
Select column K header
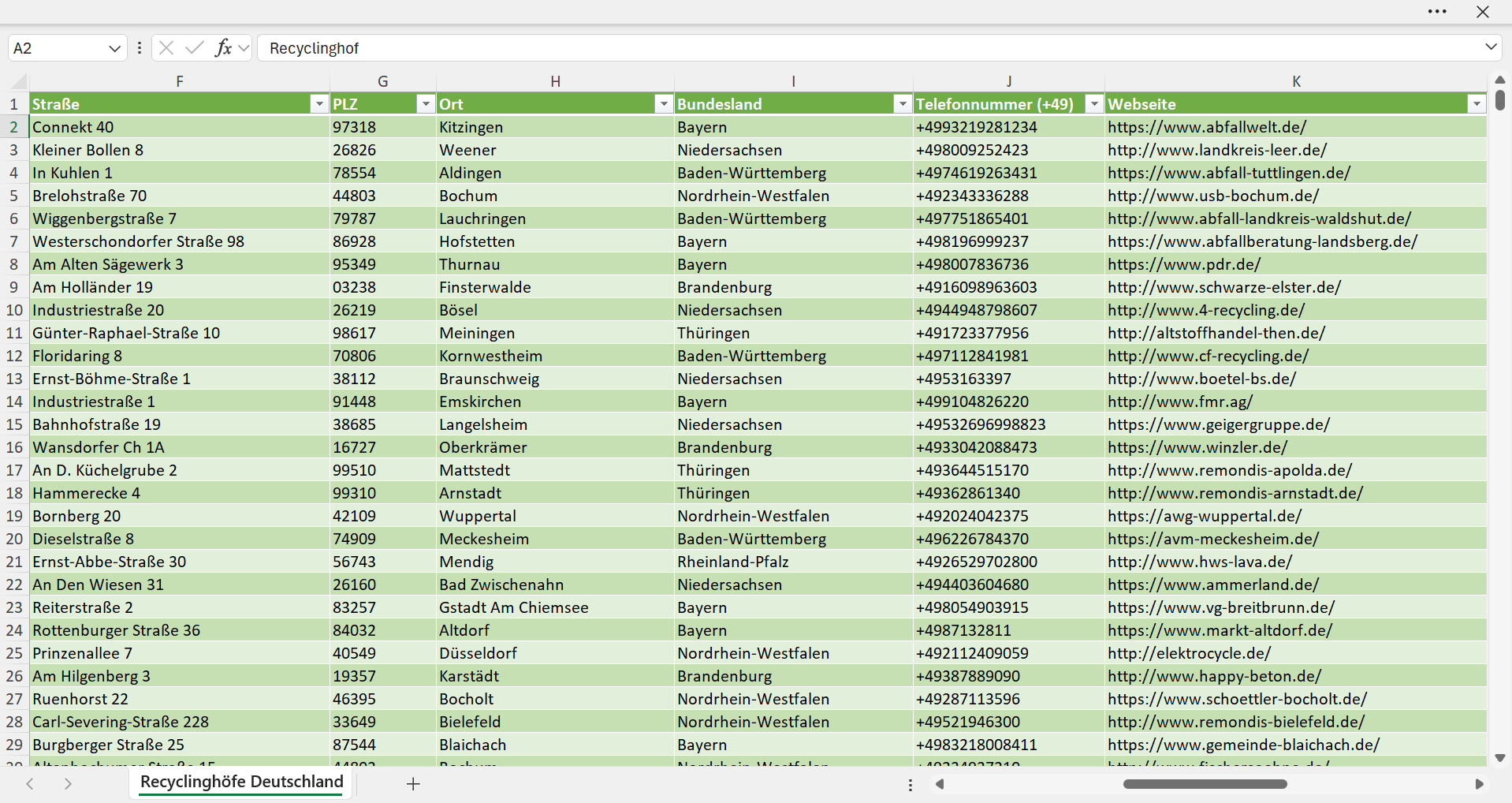tap(1296, 81)
